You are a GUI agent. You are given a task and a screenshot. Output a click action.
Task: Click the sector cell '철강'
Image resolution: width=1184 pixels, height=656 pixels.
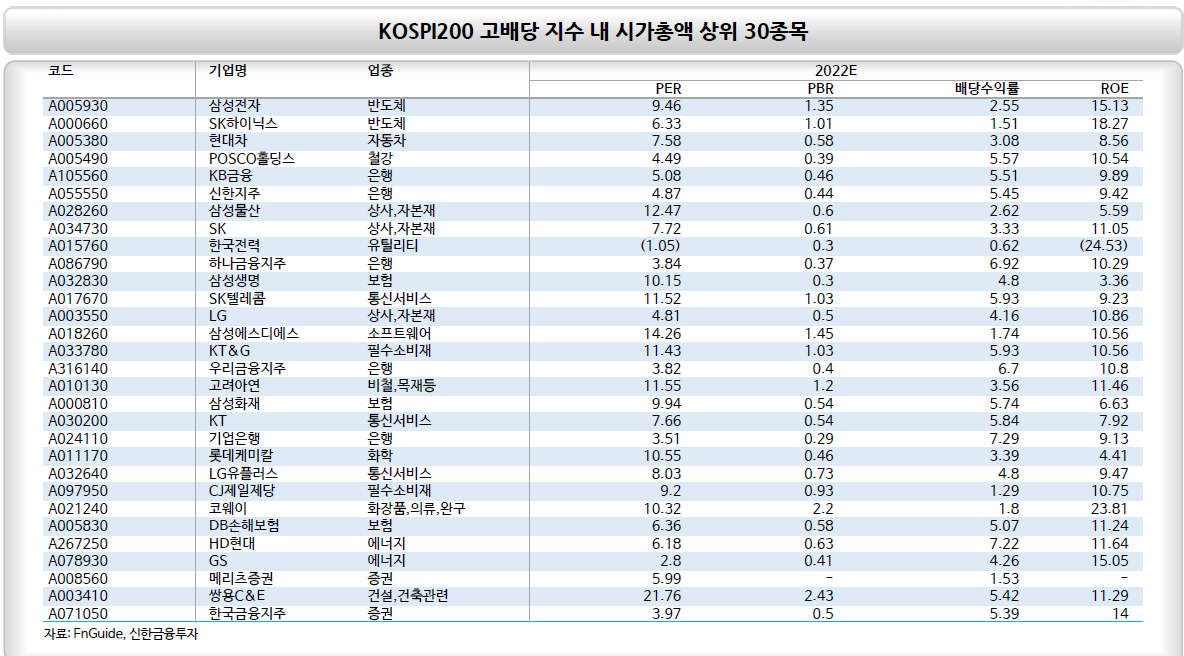point(380,159)
